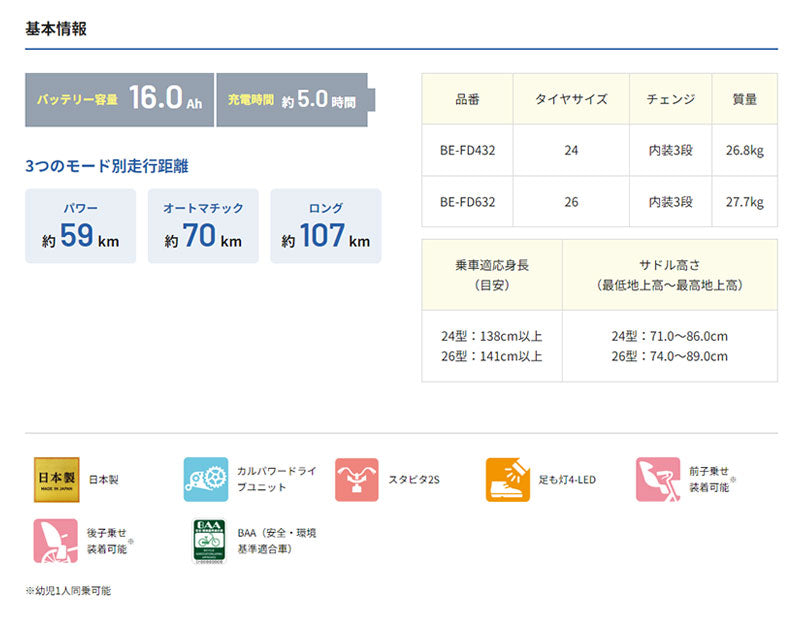
Task: Click the green BAA certification icon
Action: click(x=206, y=540)
